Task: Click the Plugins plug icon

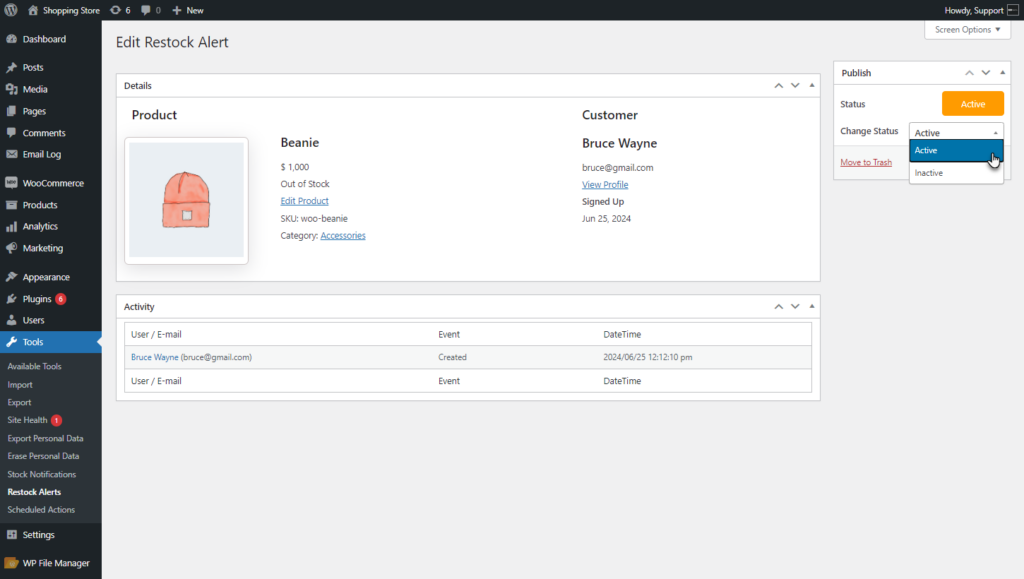Action: pyautogui.click(x=12, y=299)
